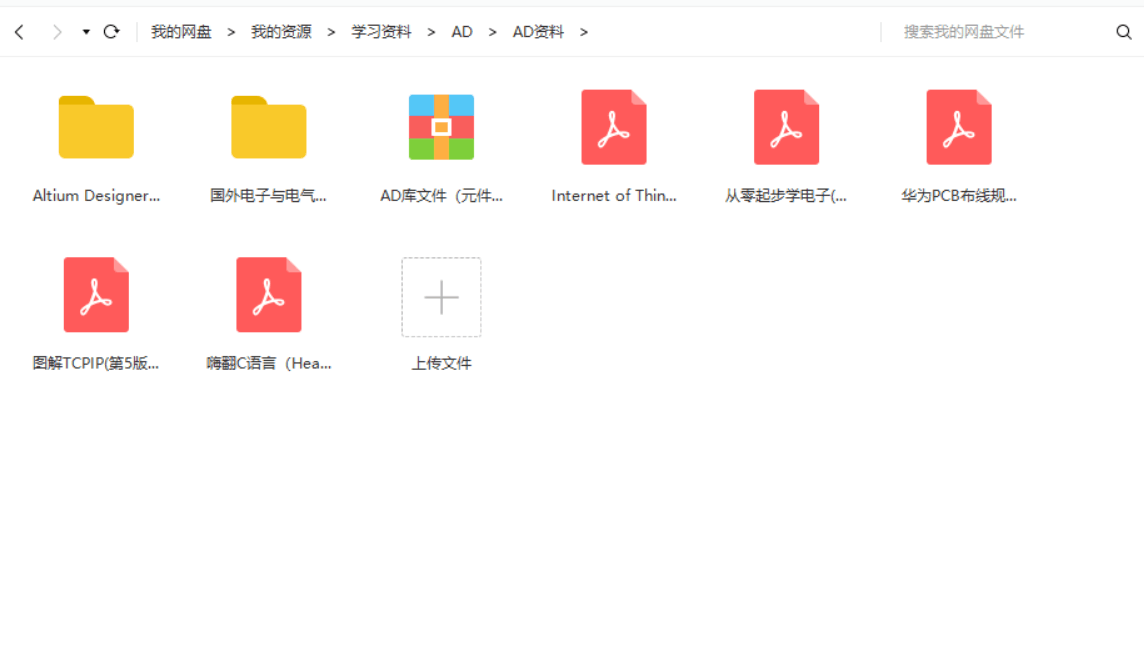Expand chevron after AD资料 breadcrumb
Viewport: 1144px width, 658px height.
point(584,32)
